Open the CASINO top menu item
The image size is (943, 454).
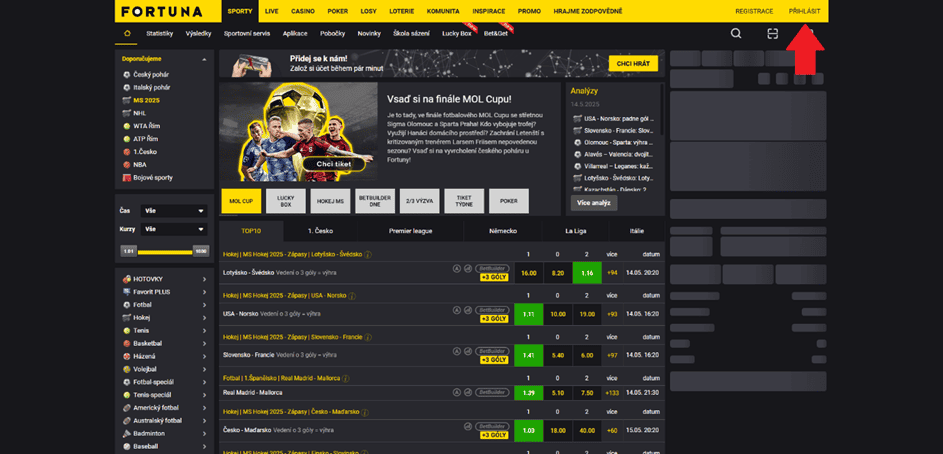[303, 11]
